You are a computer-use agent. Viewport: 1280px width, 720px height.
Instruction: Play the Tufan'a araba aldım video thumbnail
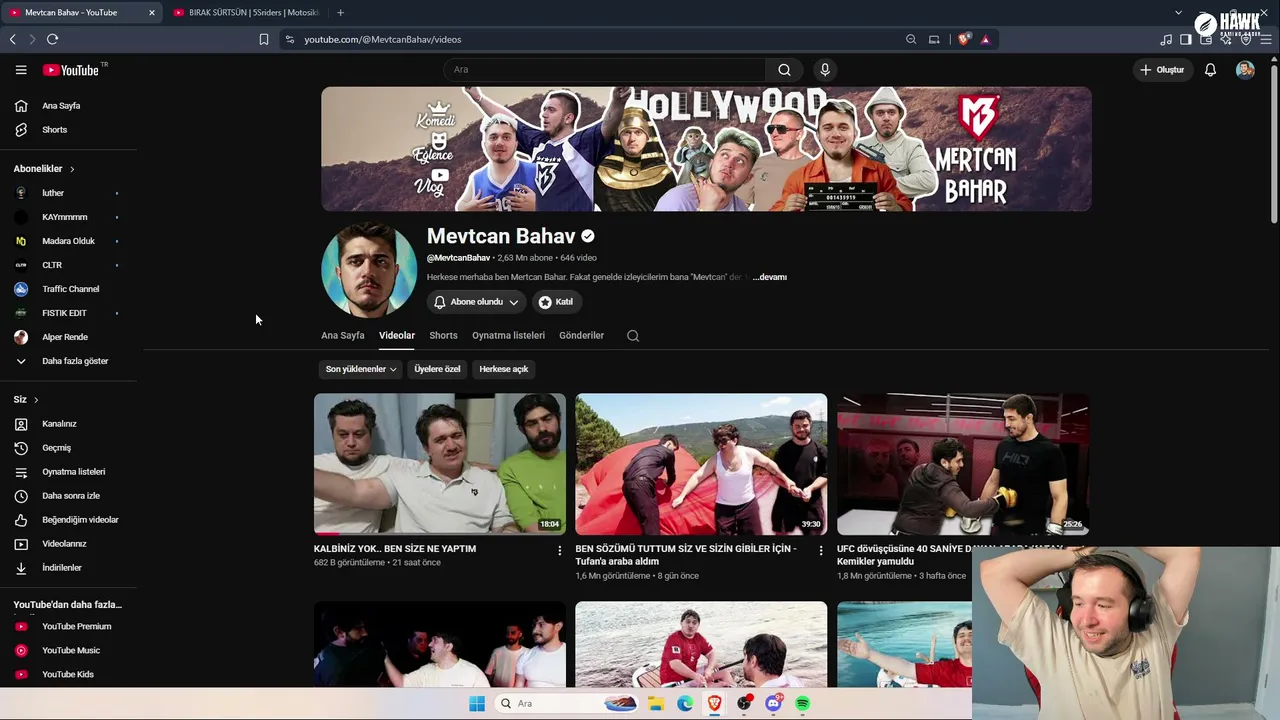[701, 464]
